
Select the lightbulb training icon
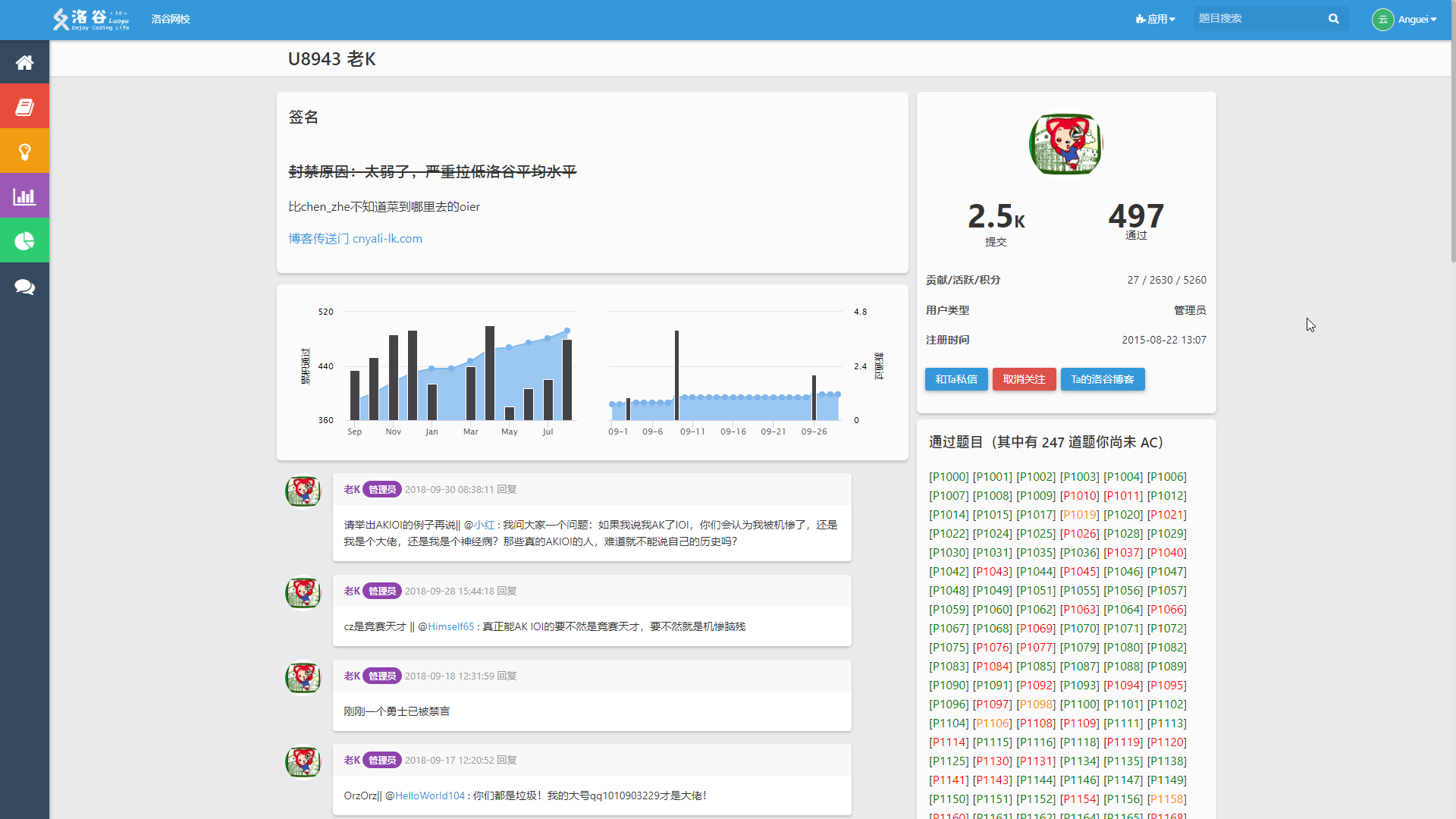24,150
